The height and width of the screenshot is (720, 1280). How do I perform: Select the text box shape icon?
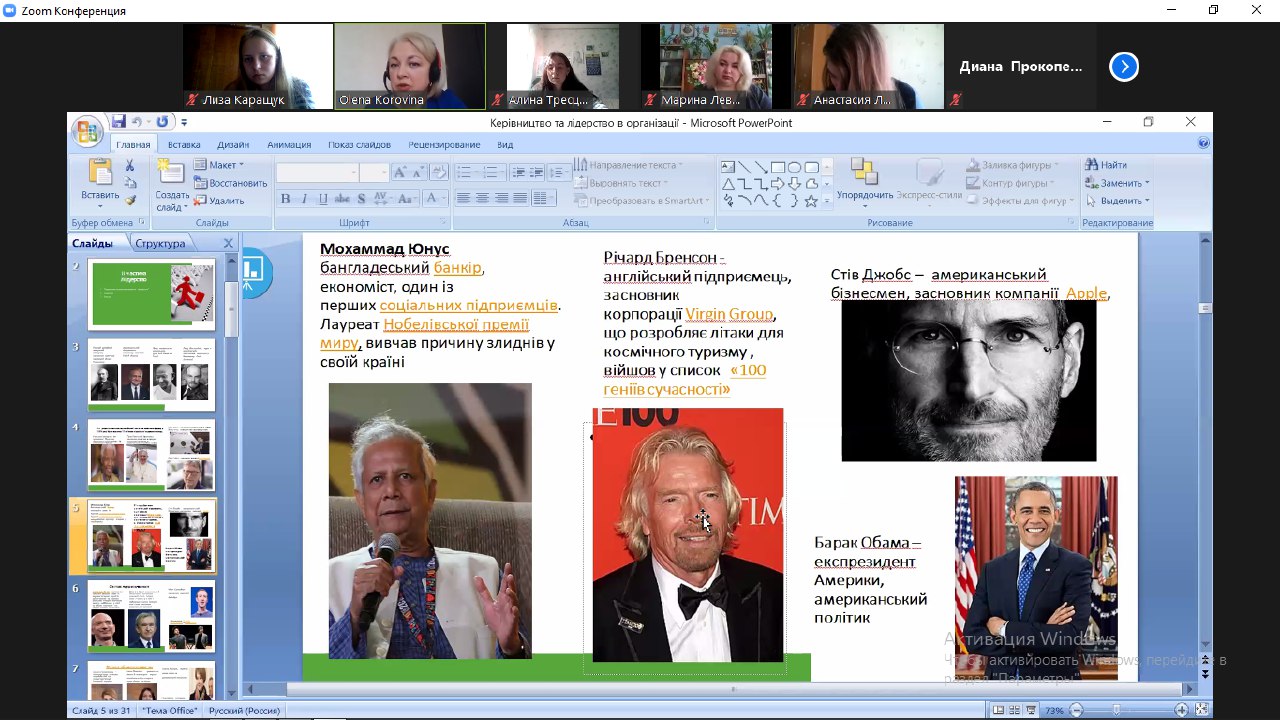(x=728, y=167)
